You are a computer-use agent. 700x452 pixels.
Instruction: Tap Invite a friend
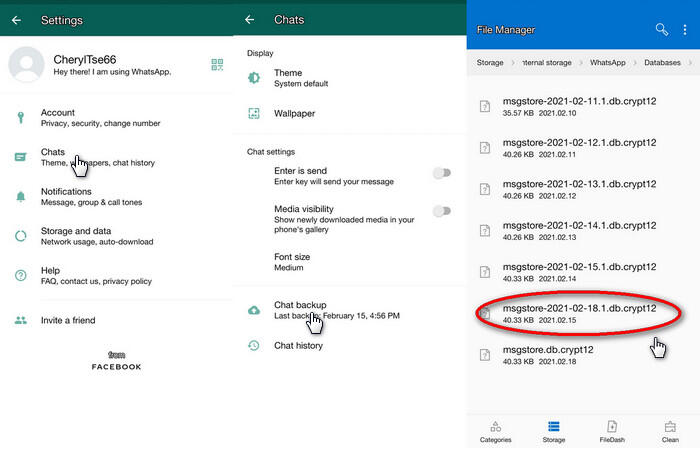[68, 320]
